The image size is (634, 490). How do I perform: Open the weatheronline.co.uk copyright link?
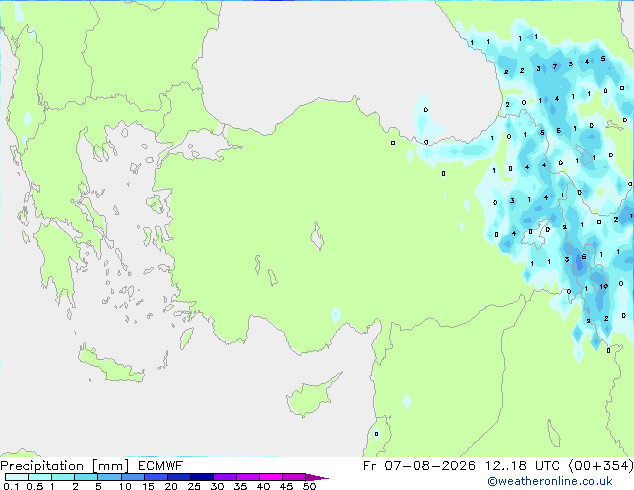(550, 481)
